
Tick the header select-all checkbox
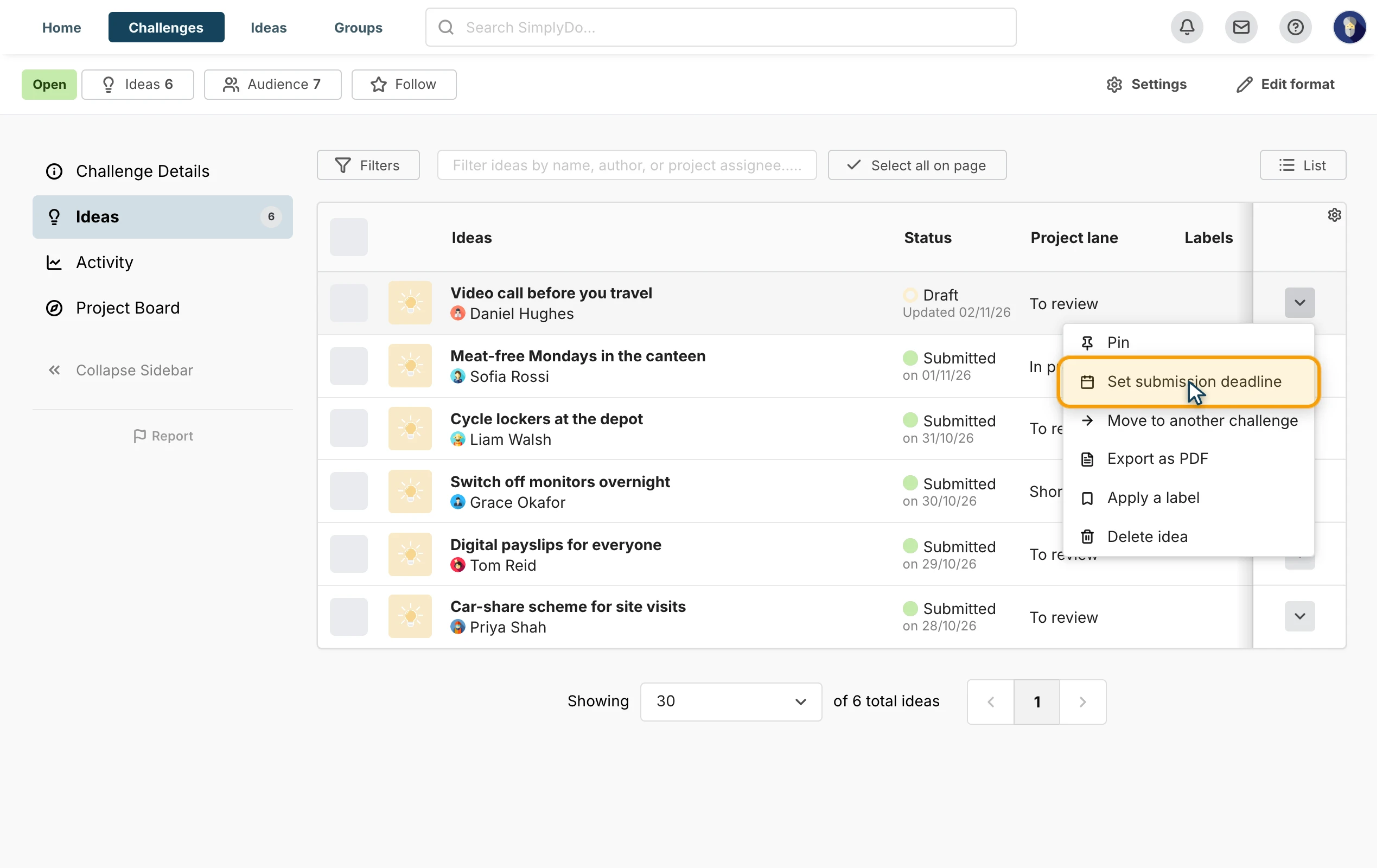click(x=348, y=237)
